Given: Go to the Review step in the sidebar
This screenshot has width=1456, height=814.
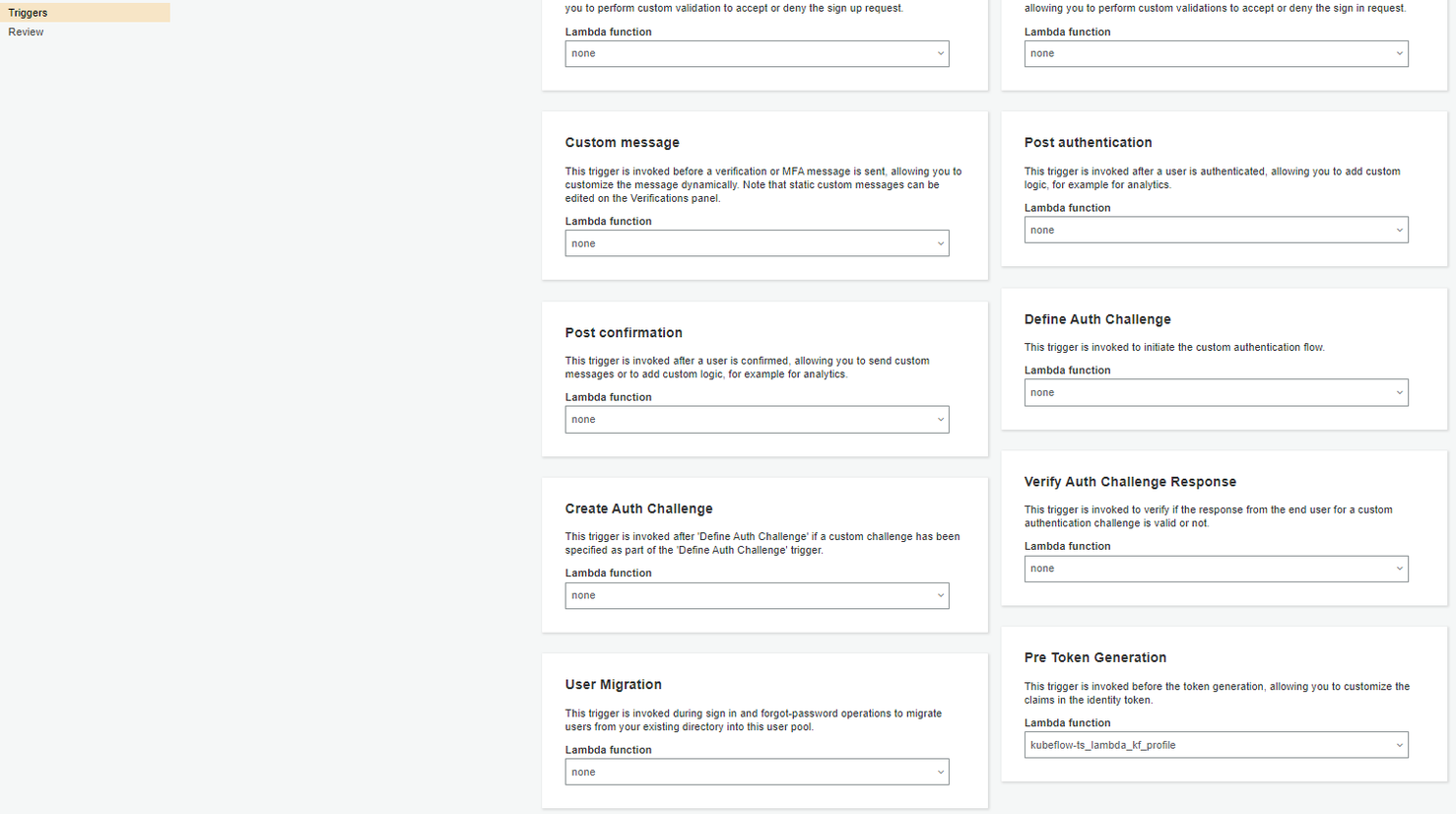Looking at the screenshot, I should point(26,32).
